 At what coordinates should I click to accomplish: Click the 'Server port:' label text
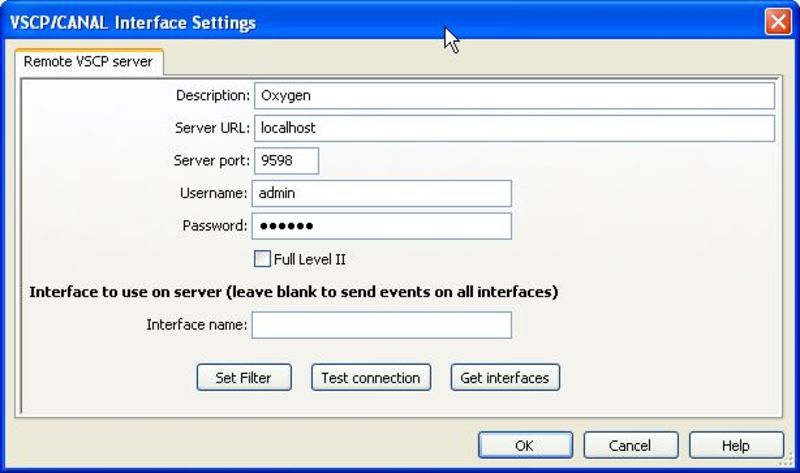click(211, 161)
